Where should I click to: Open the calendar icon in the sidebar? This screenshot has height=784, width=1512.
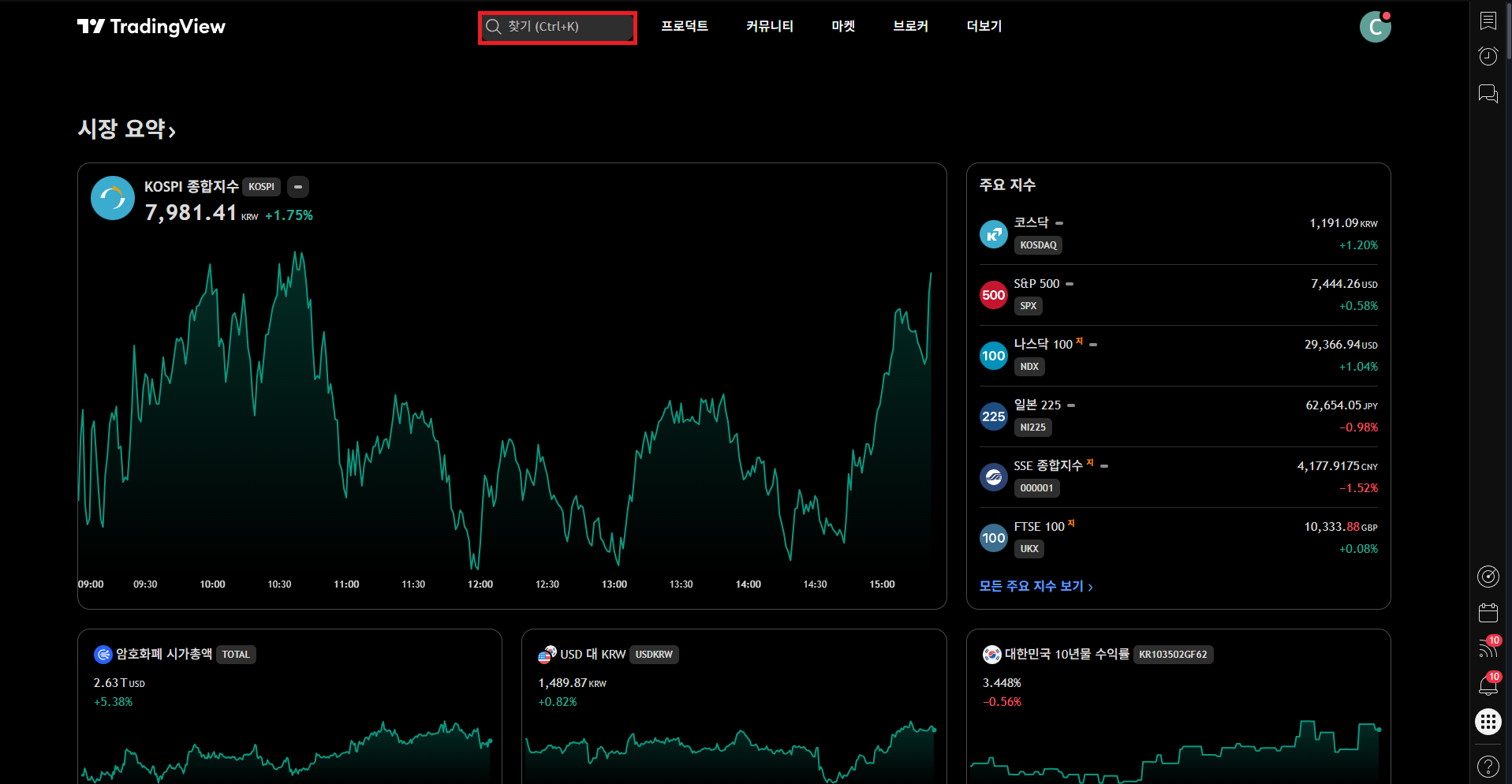[1488, 613]
